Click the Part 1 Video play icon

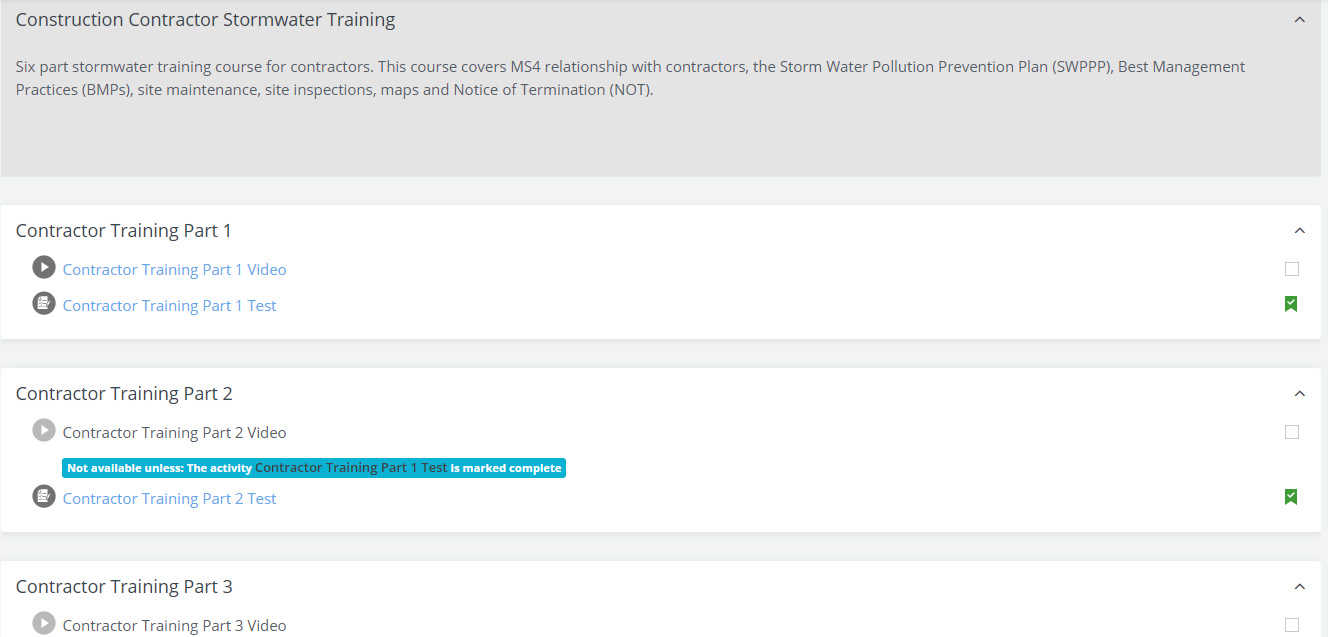(x=44, y=268)
